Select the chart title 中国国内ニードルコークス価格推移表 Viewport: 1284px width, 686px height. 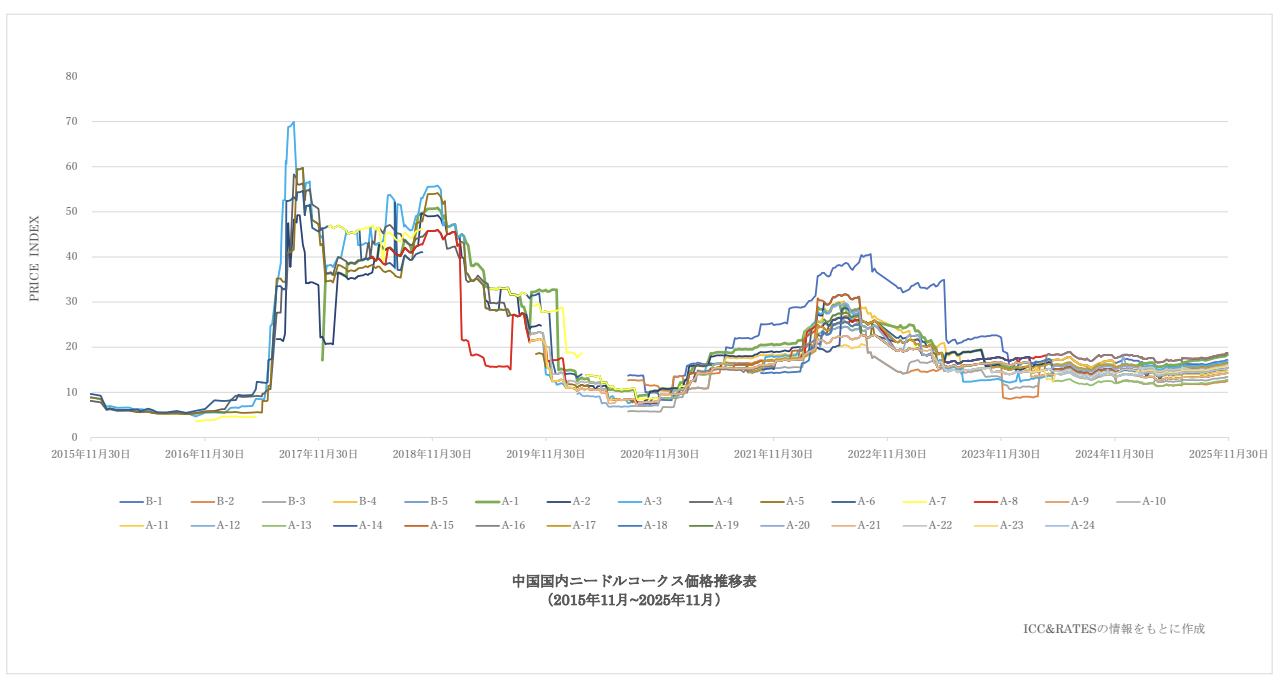(x=634, y=581)
